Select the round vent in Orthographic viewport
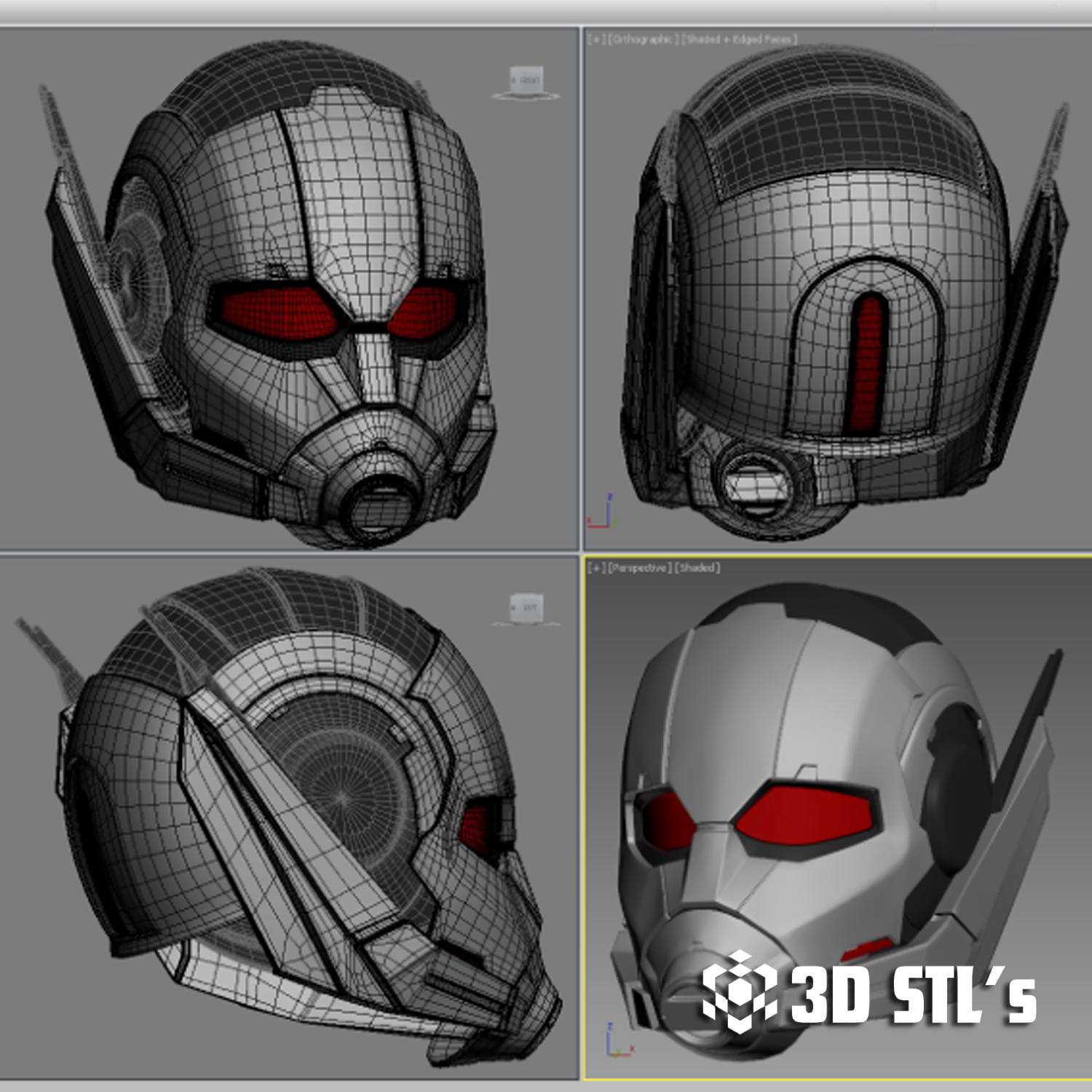 click(757, 482)
